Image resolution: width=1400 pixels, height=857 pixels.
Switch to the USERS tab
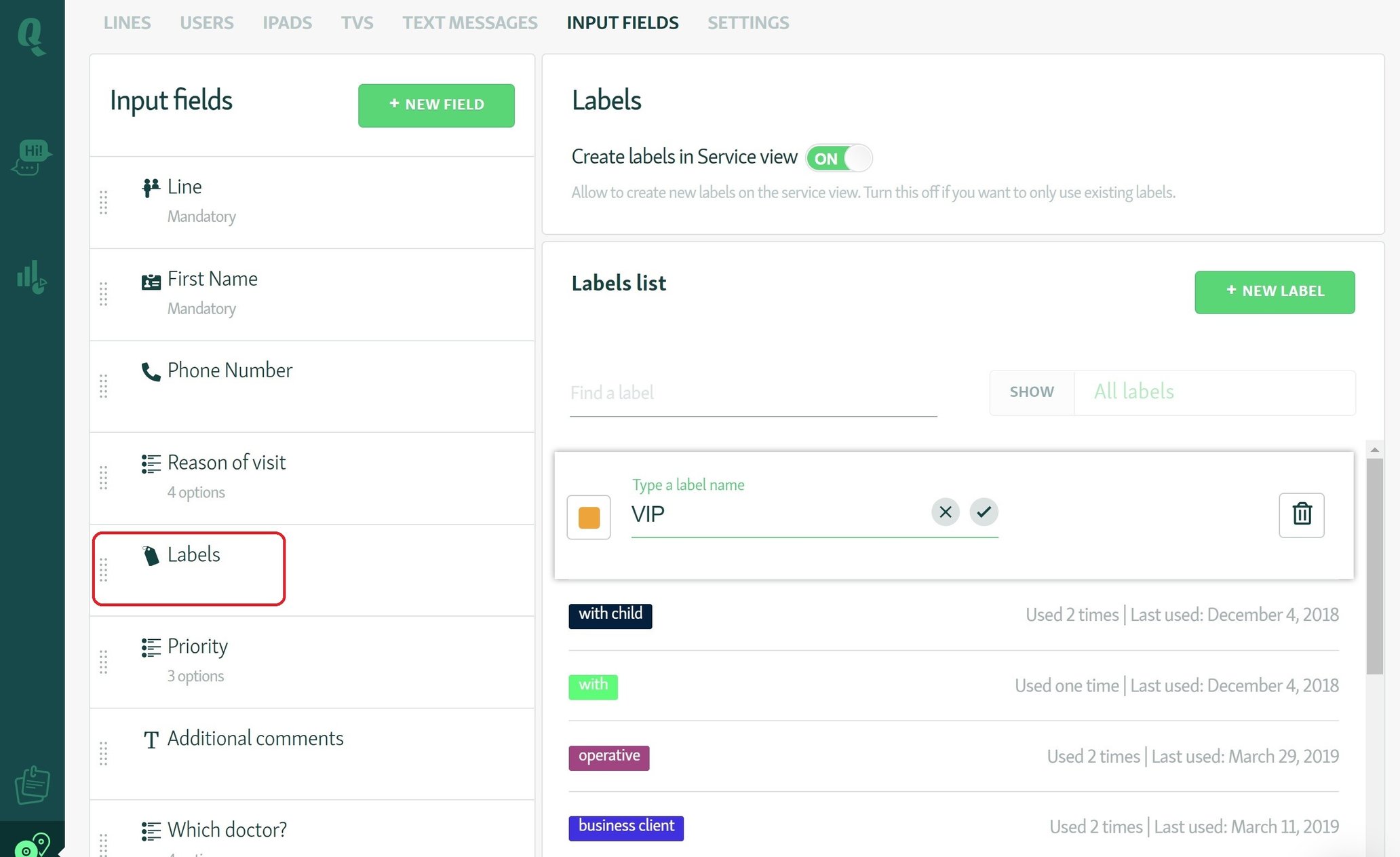207,23
